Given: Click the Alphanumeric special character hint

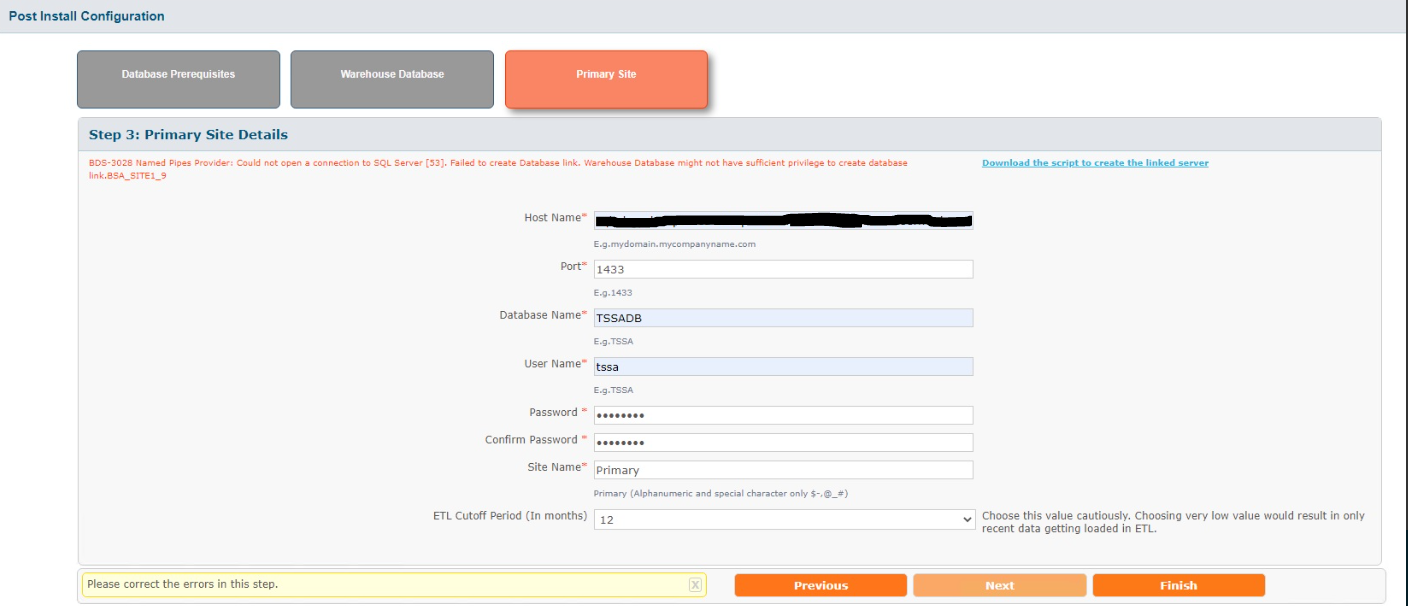Looking at the screenshot, I should point(721,494).
